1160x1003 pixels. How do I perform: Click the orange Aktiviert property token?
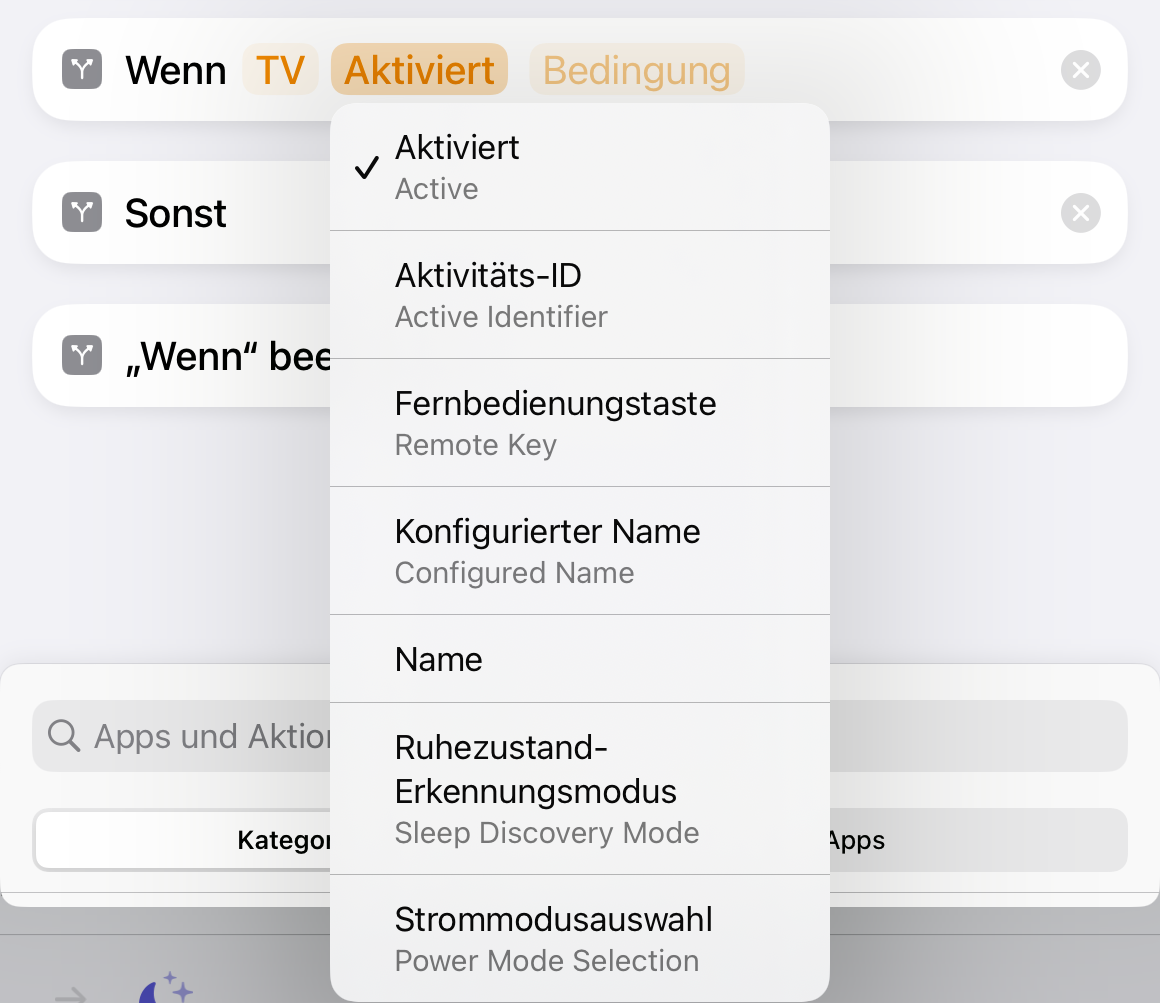419,70
